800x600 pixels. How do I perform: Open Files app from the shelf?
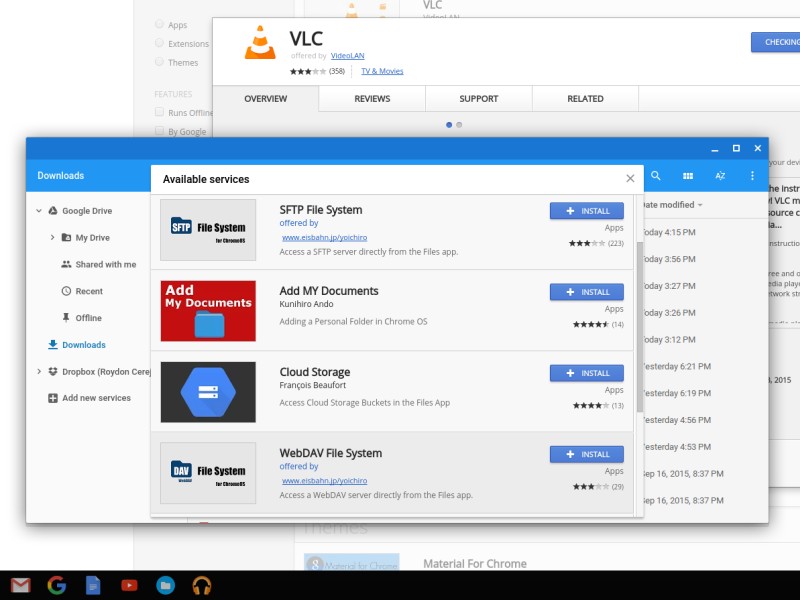[165, 585]
